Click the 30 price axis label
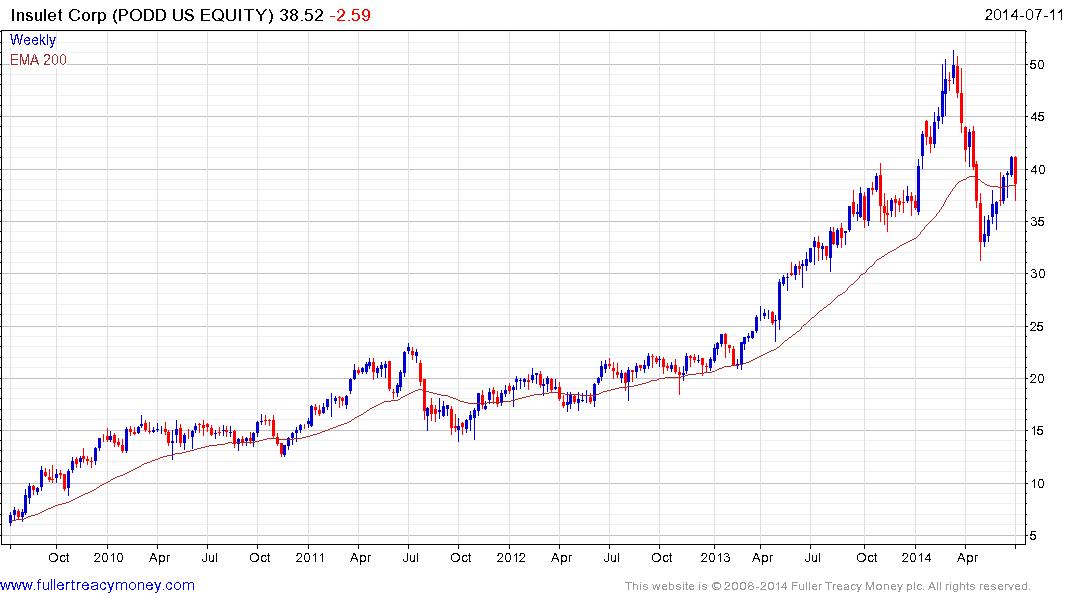The image size is (1075, 600). (x=1037, y=274)
